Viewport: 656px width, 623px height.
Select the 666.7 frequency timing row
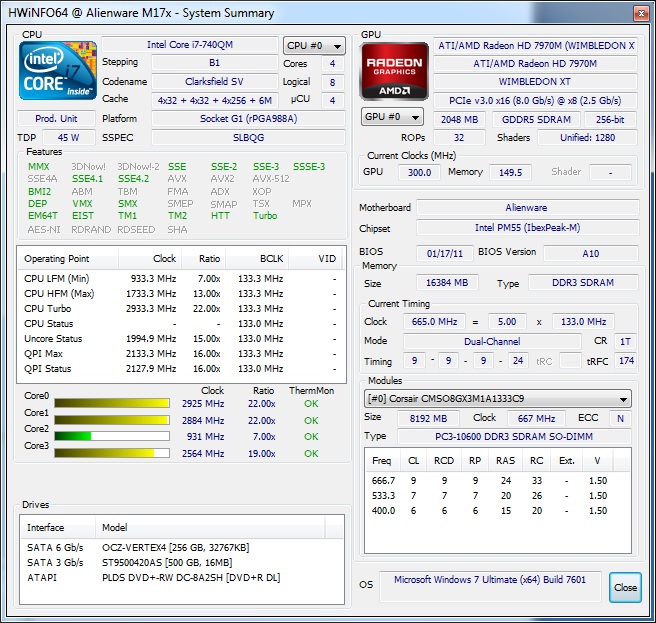(497, 481)
